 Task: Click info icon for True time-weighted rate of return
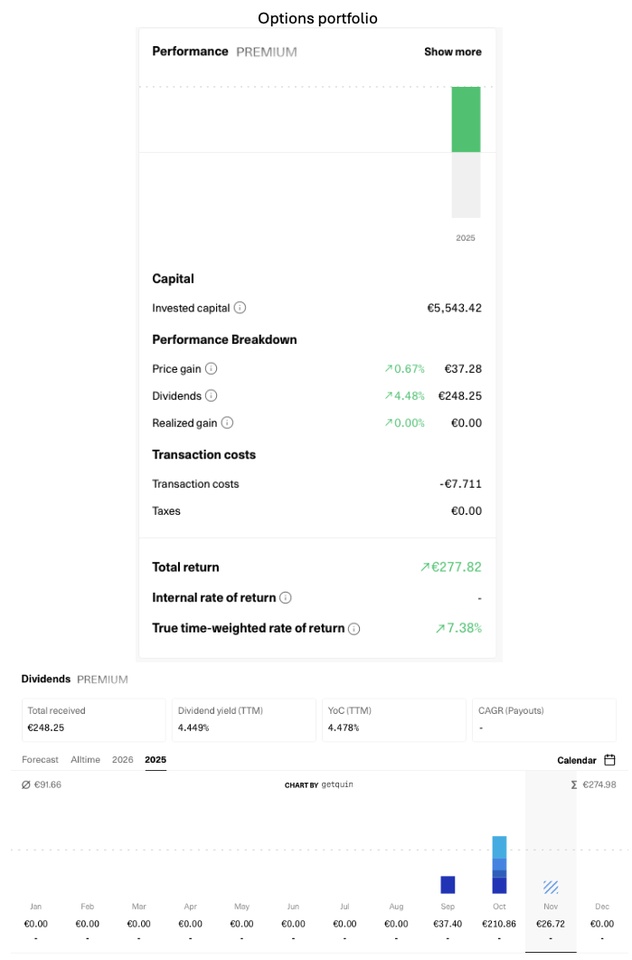tap(354, 629)
